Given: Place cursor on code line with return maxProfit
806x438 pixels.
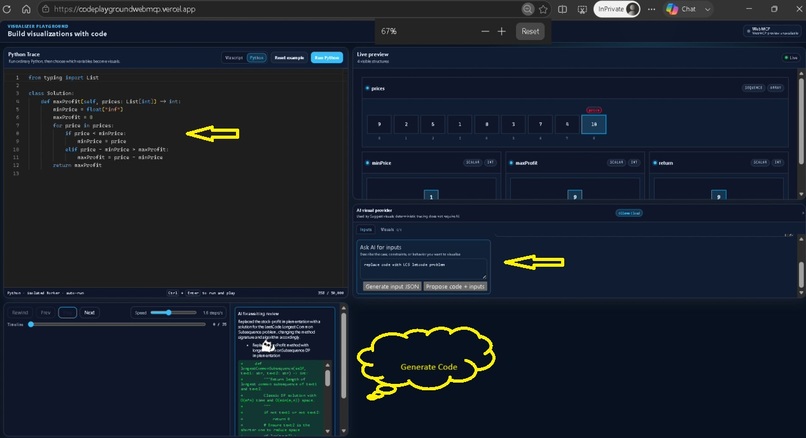Looking at the screenshot, I should pyautogui.click(x=77, y=165).
